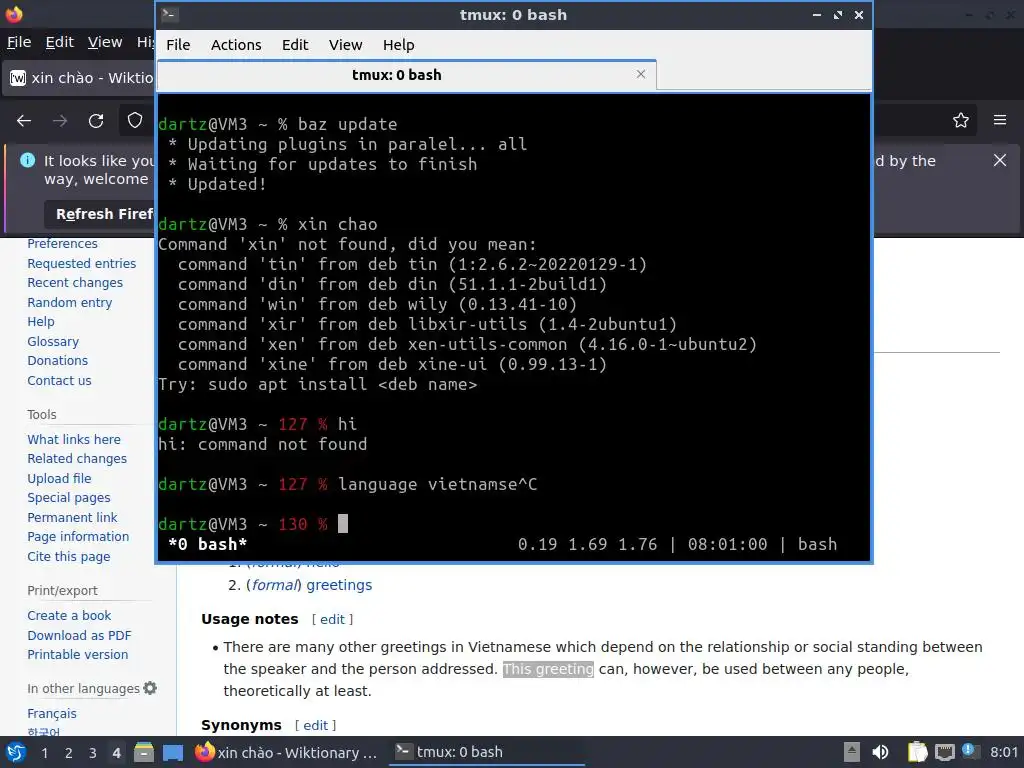This screenshot has height=768, width=1024.
Task: Open the Special pages link
Action: click(x=69, y=498)
